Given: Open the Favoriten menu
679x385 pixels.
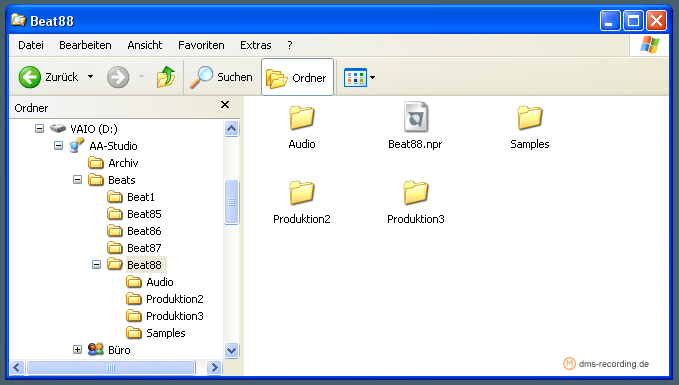Looking at the screenshot, I should pos(201,45).
